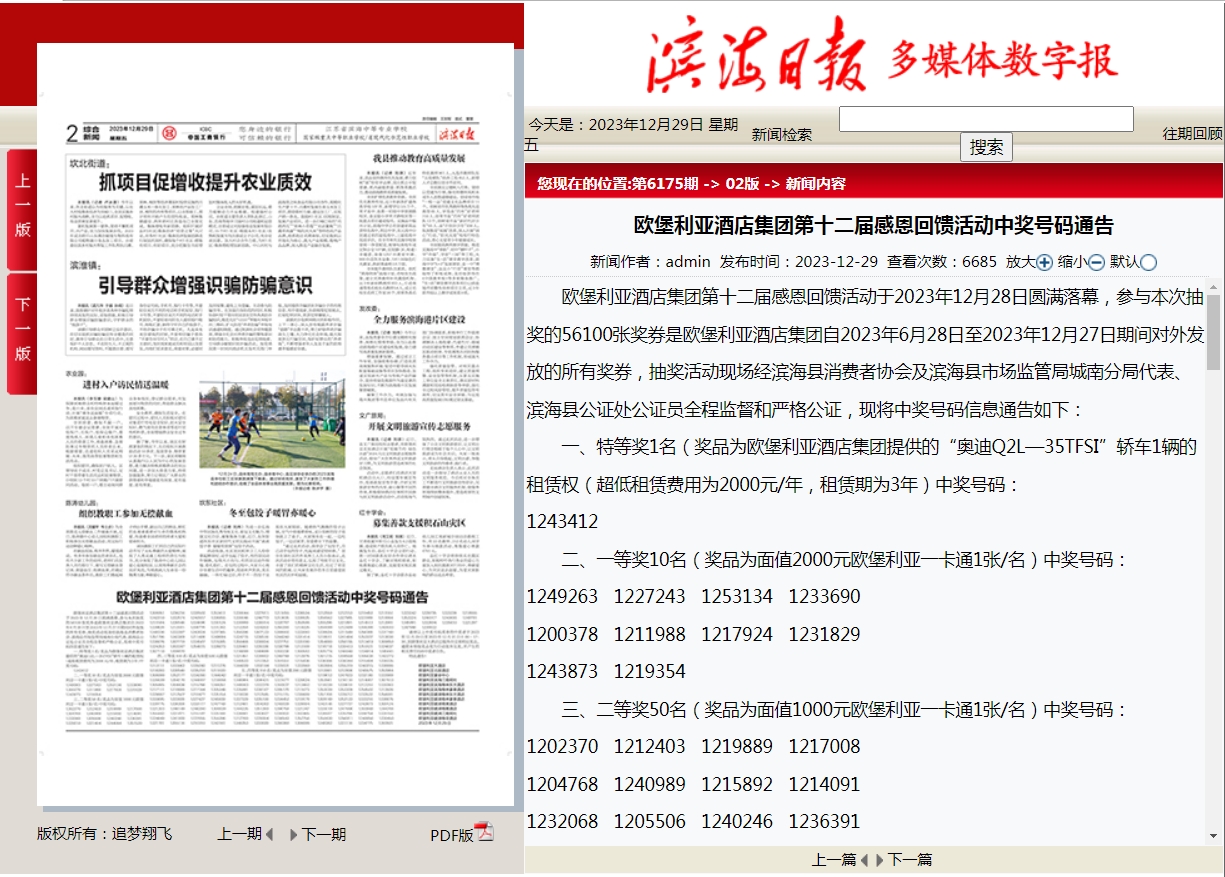Click the right arrow beside 下一期
The height and width of the screenshot is (877, 1225).
click(x=294, y=834)
